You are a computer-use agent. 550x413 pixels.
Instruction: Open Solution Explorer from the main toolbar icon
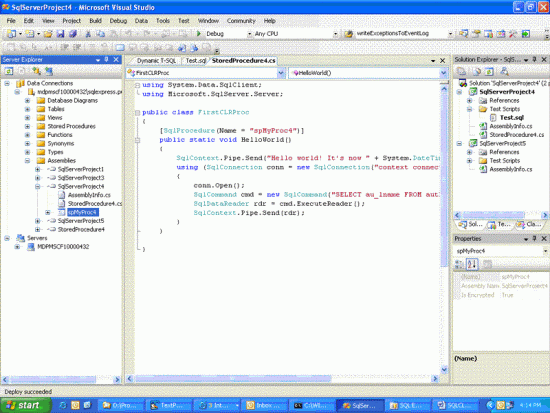click(x=463, y=34)
